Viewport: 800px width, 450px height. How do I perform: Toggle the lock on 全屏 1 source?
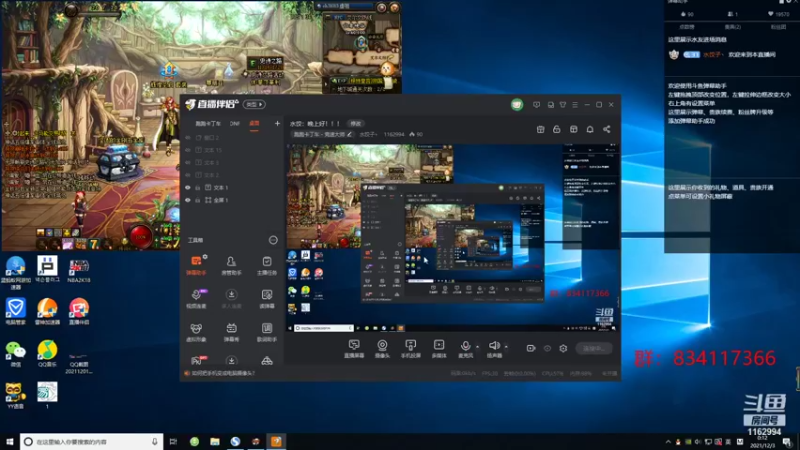coord(198,200)
